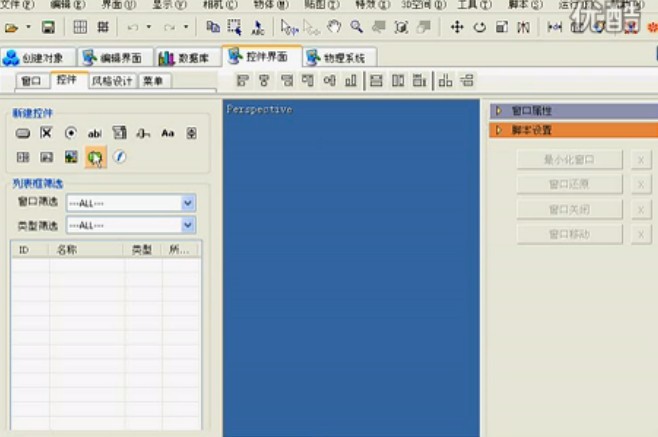Create a new slider control
The width and height of the screenshot is (658, 437).
(143, 133)
